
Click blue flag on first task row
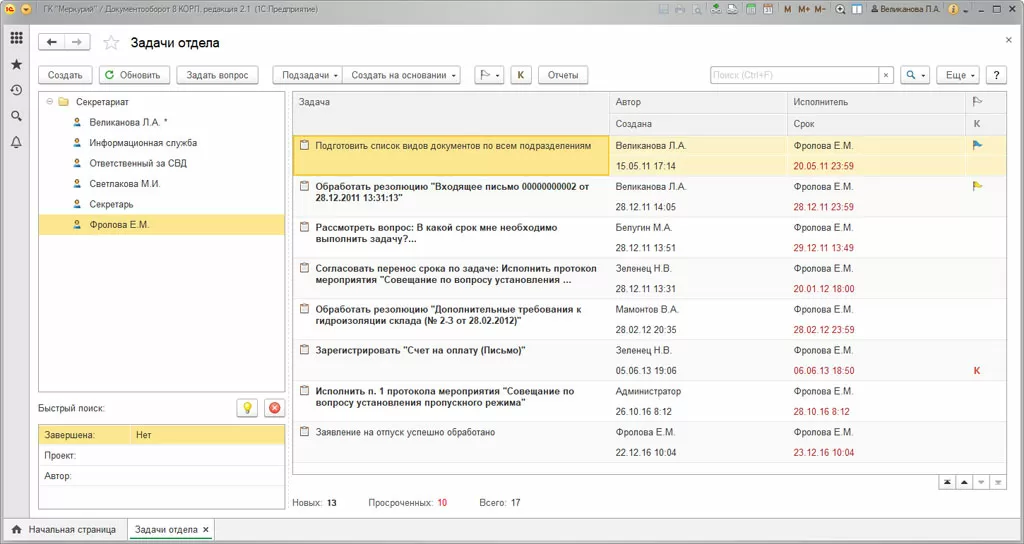[977, 146]
